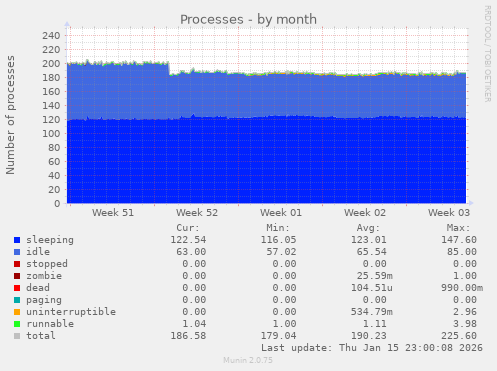
Task: Click idle maximum value 85.00
Action: pyautogui.click(x=462, y=252)
